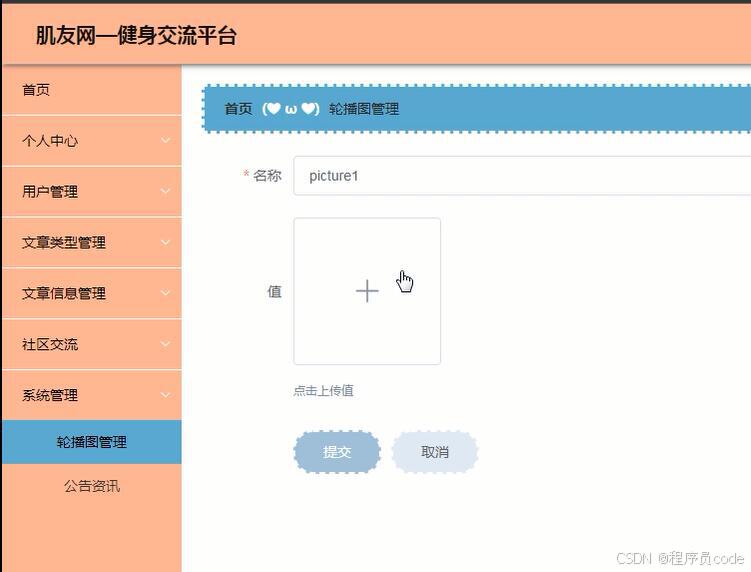
Task: Select 轮播图管理 submenu item
Action: 91,442
